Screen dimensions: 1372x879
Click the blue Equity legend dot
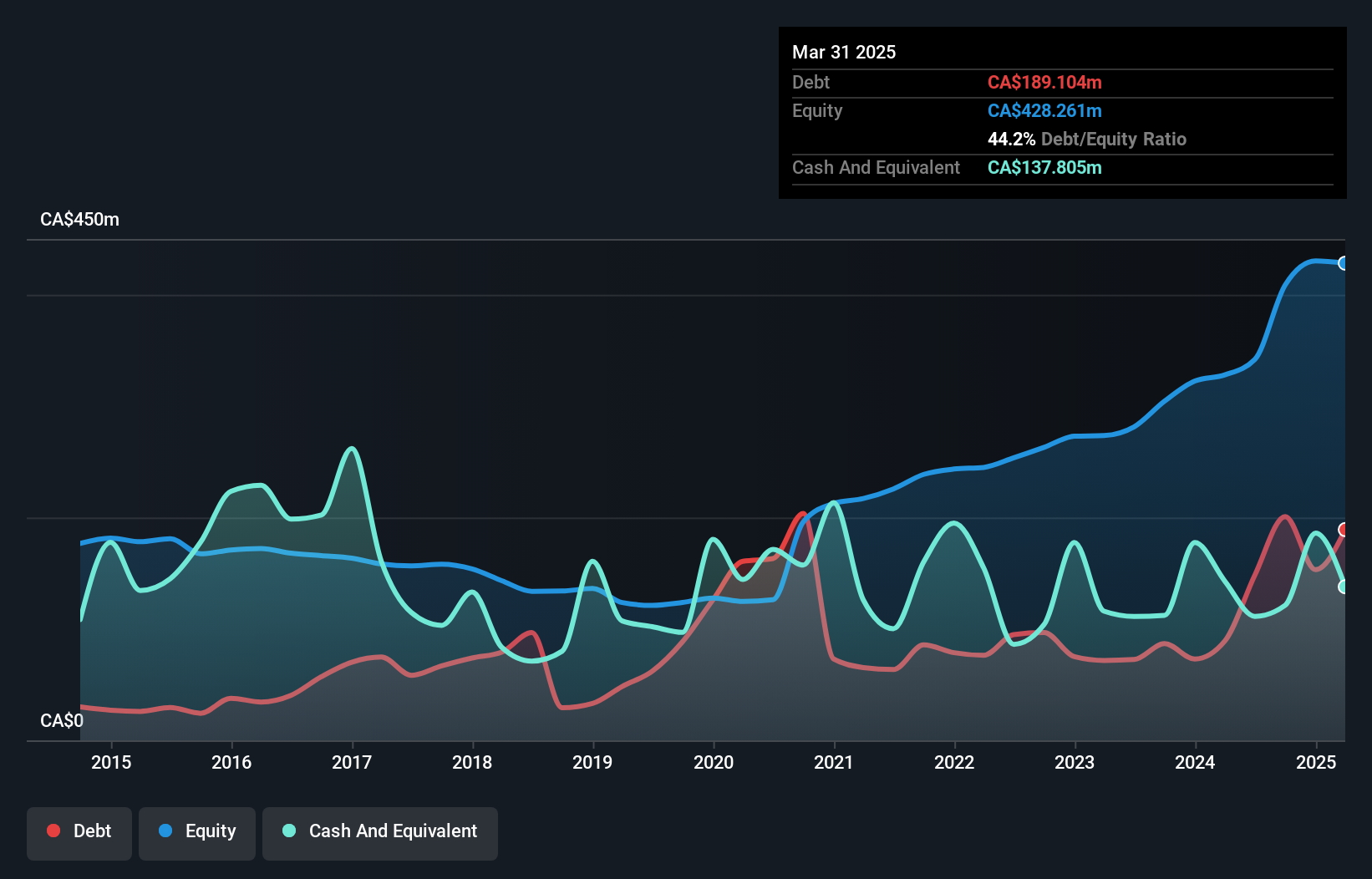(165, 831)
